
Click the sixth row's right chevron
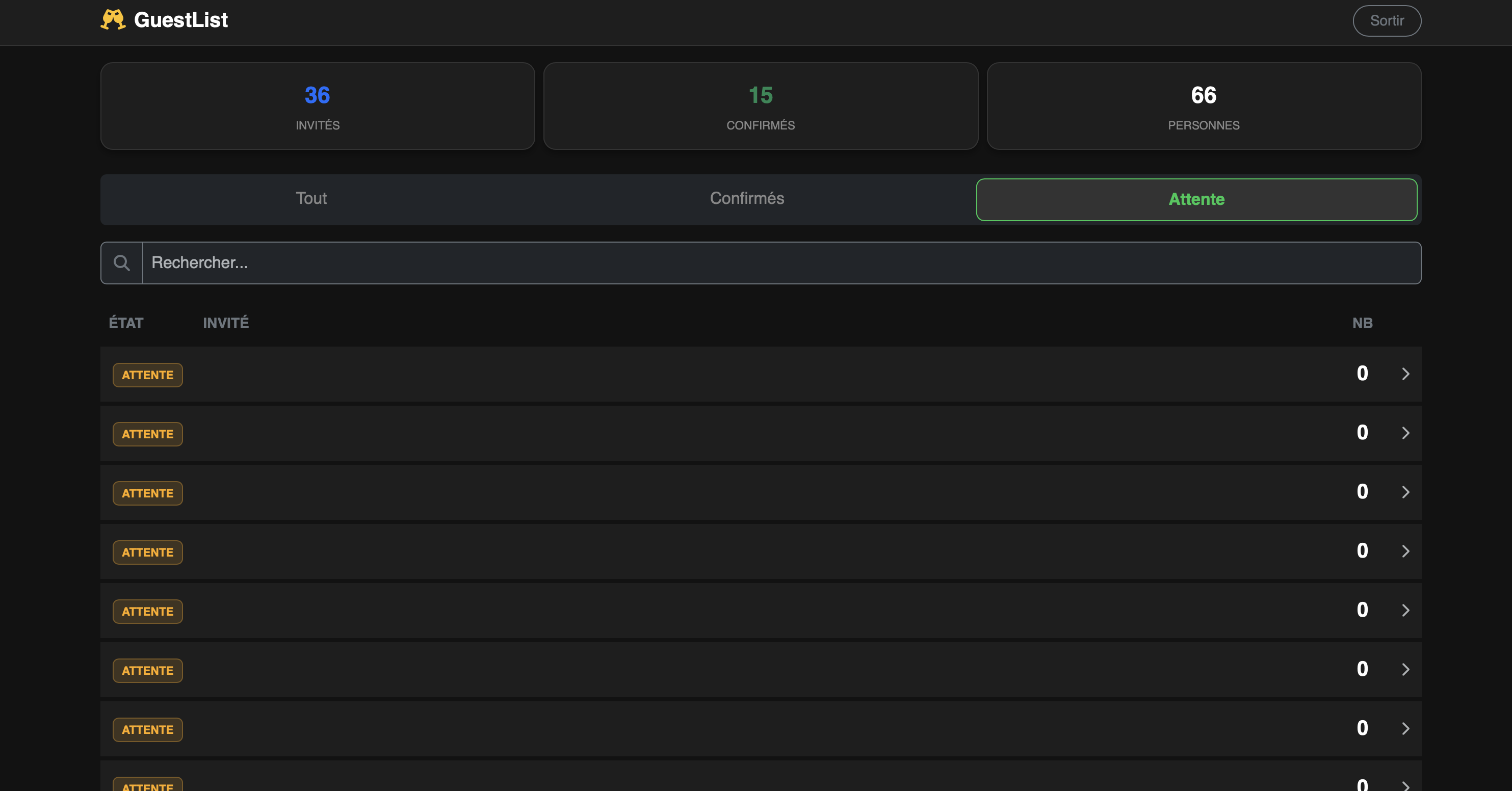point(1405,670)
